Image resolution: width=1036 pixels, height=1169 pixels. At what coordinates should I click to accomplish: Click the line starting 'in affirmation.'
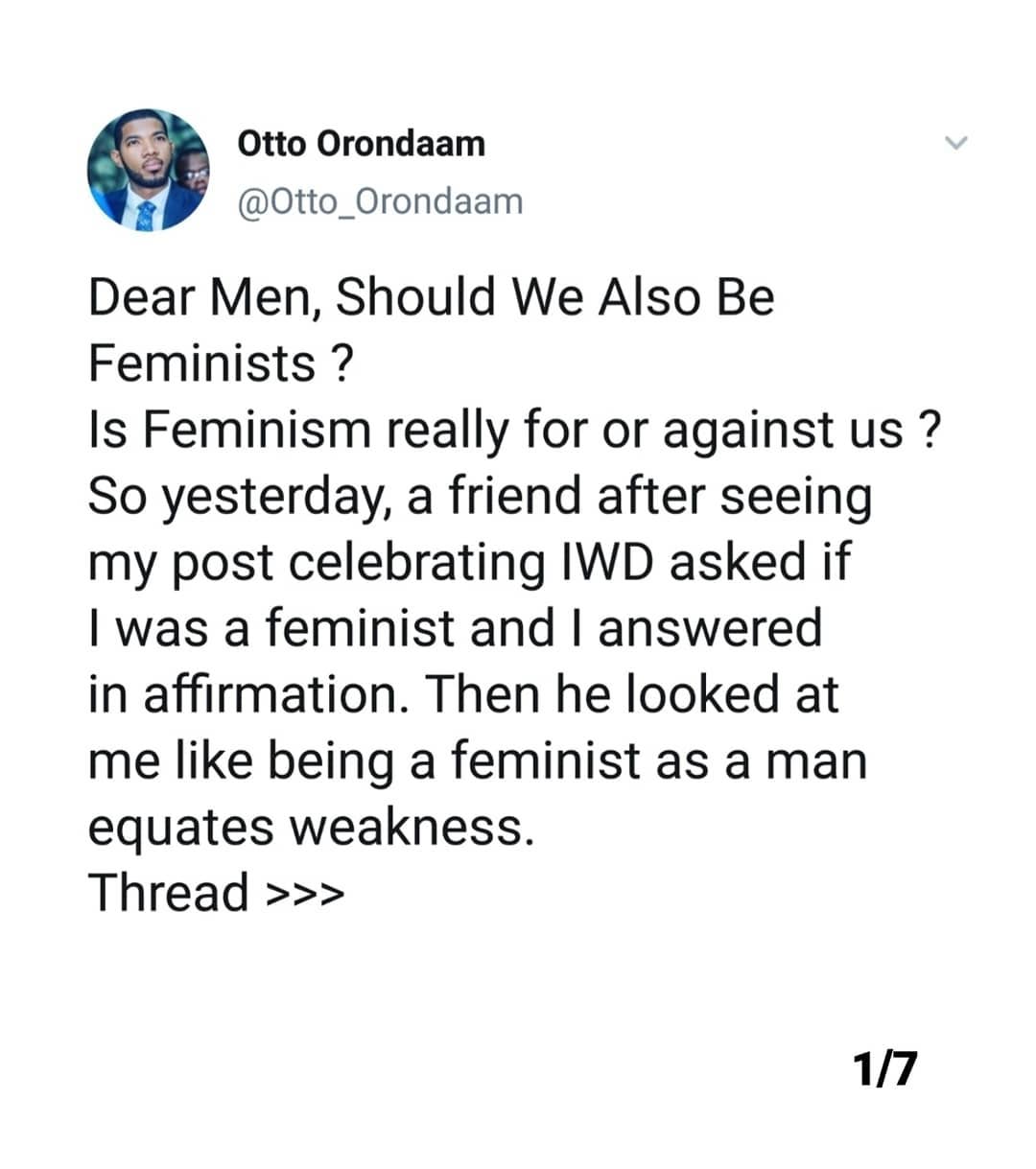point(463,693)
